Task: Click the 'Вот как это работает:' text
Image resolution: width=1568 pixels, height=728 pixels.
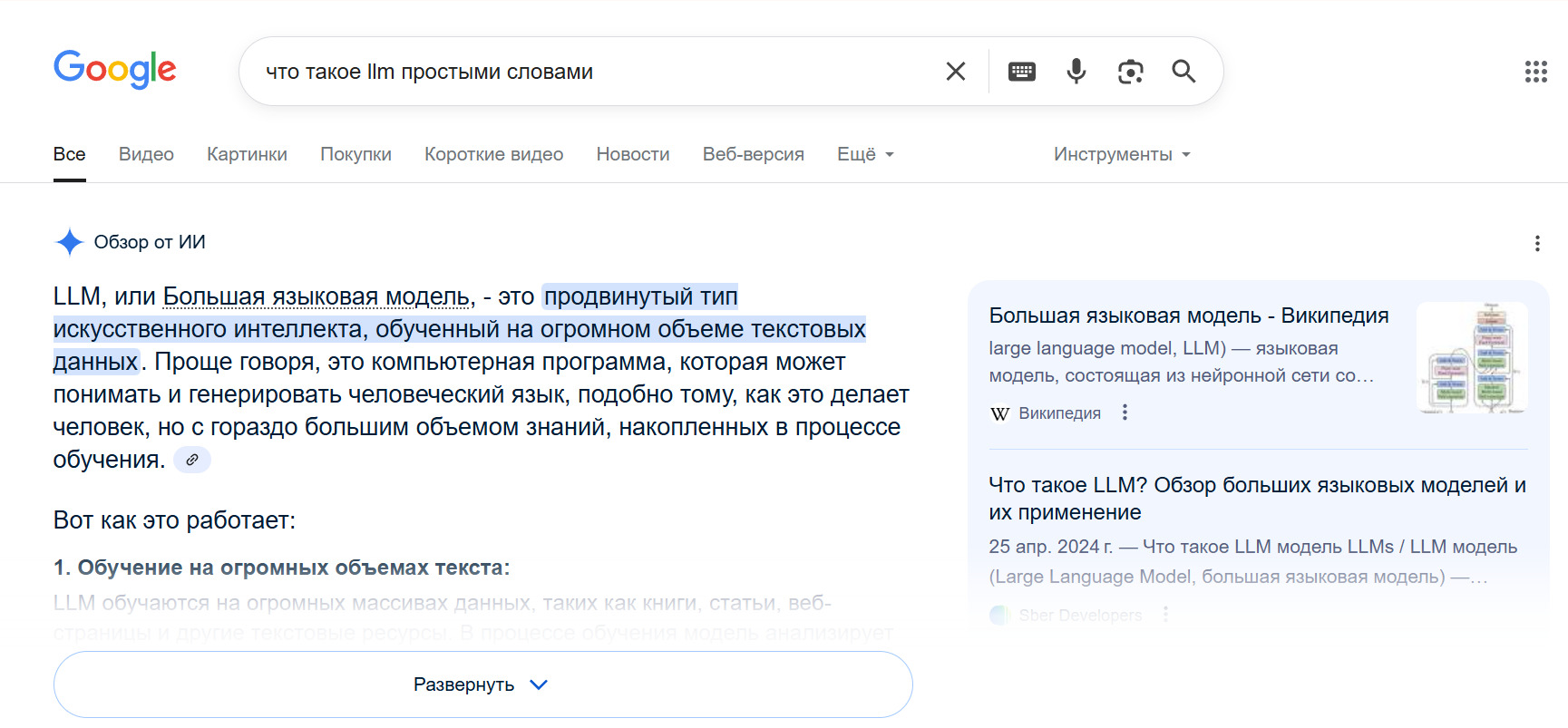Action: 174,520
